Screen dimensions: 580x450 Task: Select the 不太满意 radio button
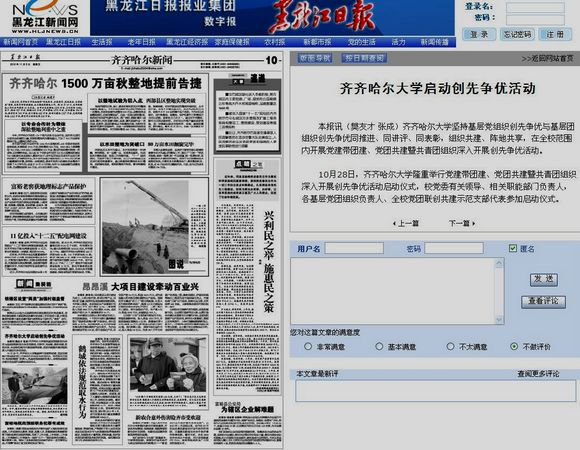450,346
